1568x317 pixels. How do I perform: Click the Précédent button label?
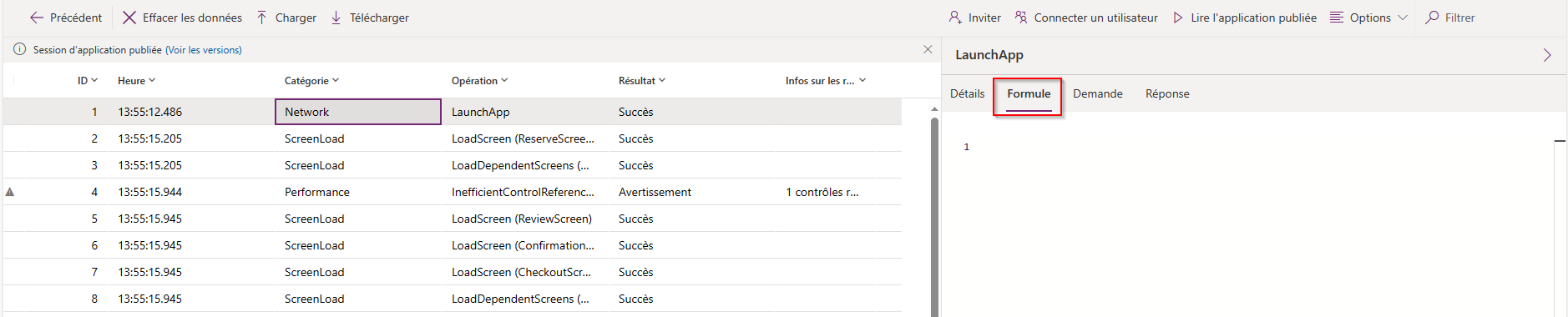[x=76, y=18]
